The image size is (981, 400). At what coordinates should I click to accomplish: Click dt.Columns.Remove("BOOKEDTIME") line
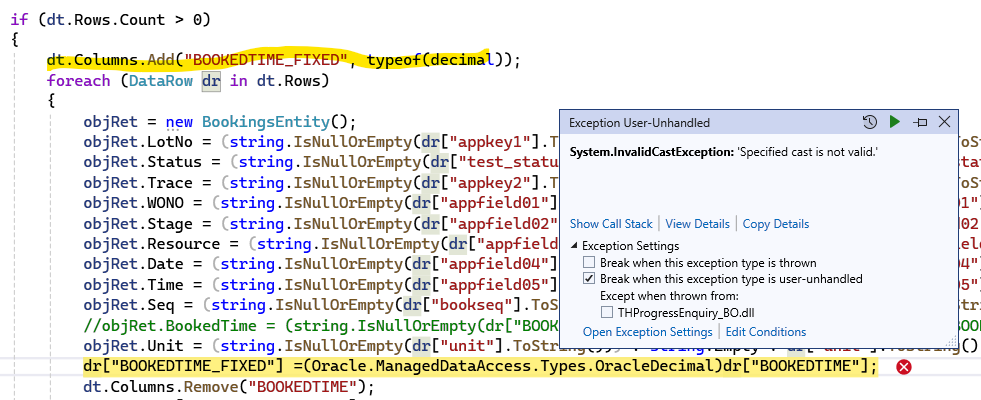(x=228, y=387)
